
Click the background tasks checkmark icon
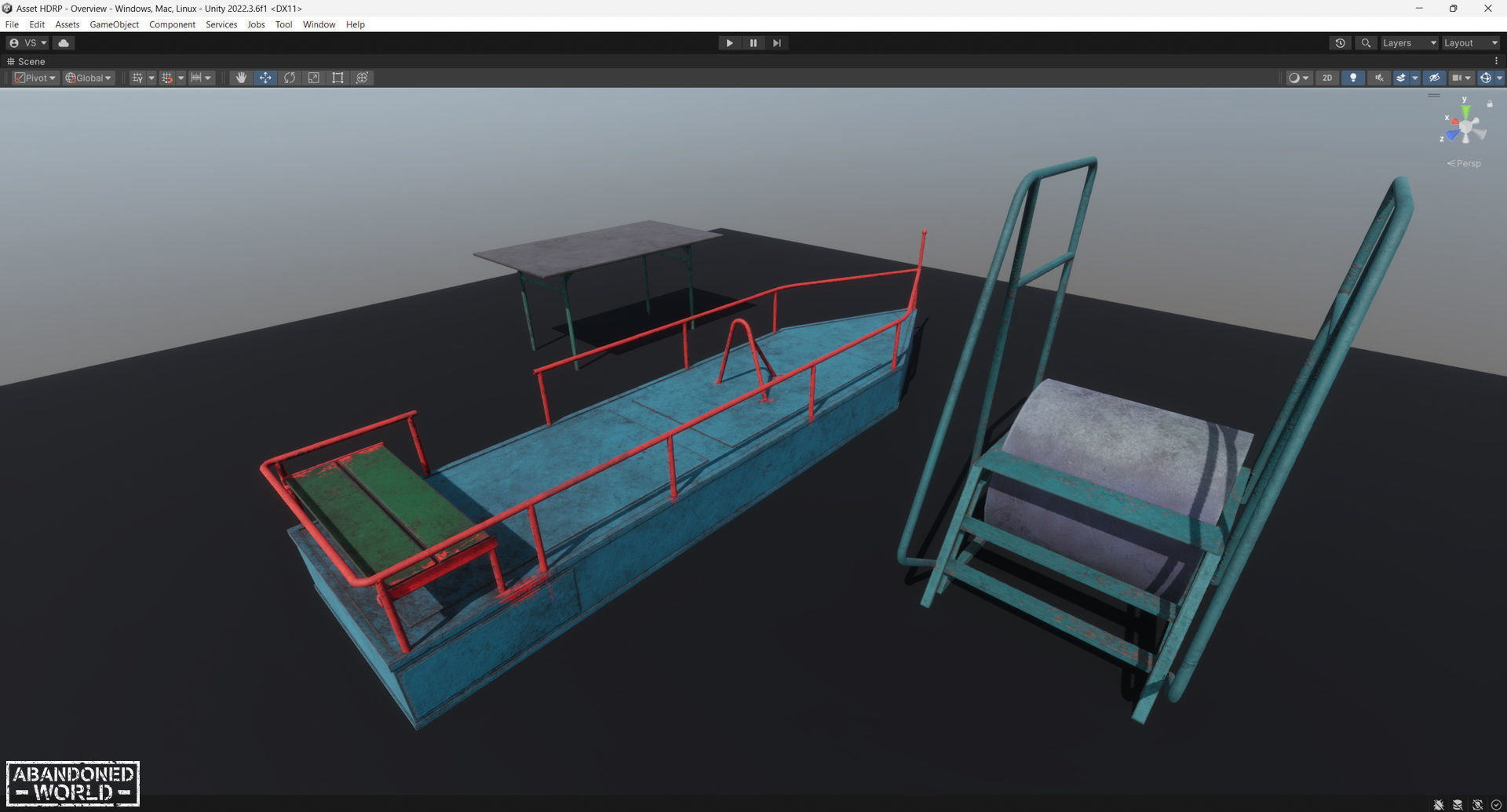click(1496, 805)
